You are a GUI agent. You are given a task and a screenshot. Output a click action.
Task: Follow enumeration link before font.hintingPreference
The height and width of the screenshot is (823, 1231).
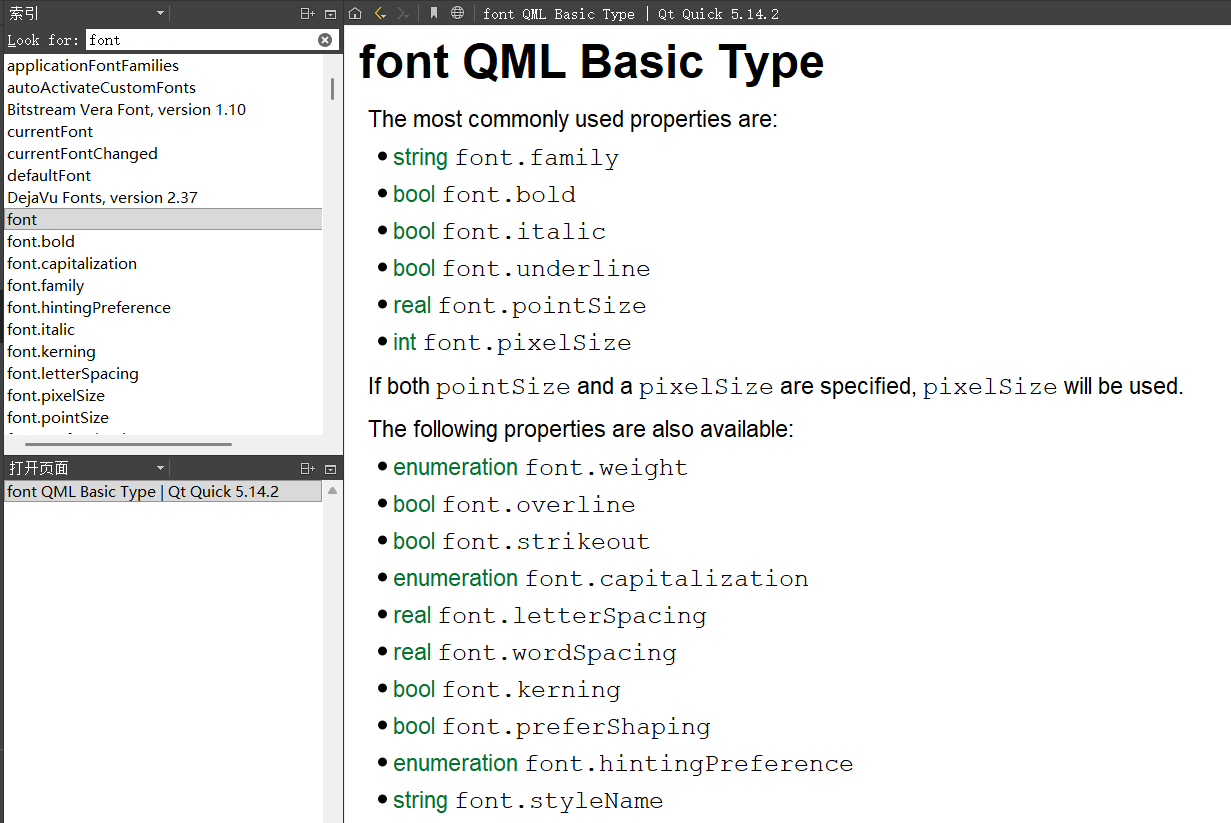[x=455, y=764]
